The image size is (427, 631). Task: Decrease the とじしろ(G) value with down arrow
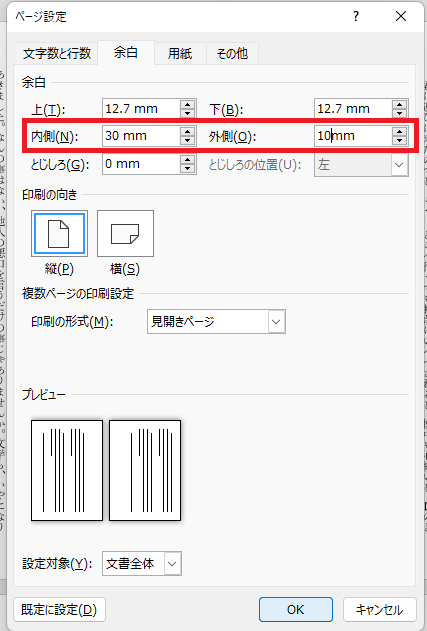pos(188,169)
